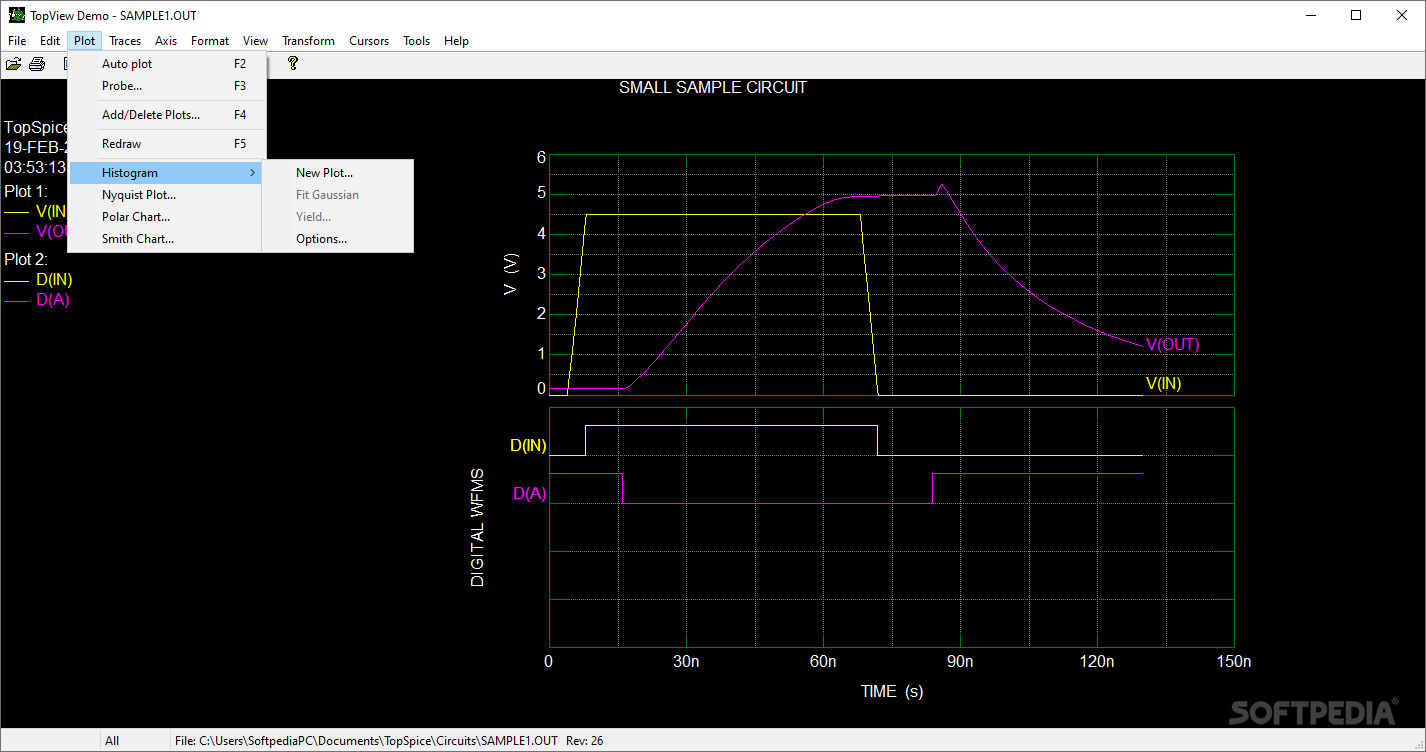
Task: Close the TopView Demo window
Action: point(1402,15)
